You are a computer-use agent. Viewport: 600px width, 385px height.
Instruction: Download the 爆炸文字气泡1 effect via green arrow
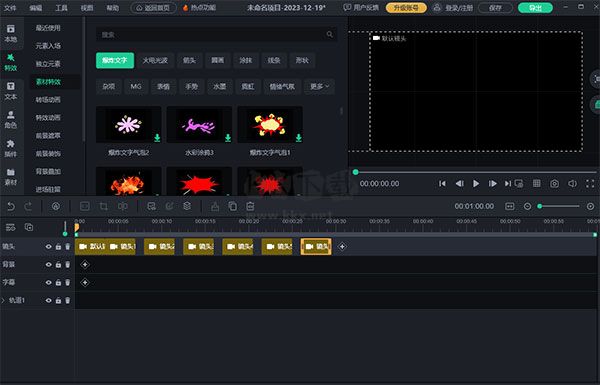298,138
